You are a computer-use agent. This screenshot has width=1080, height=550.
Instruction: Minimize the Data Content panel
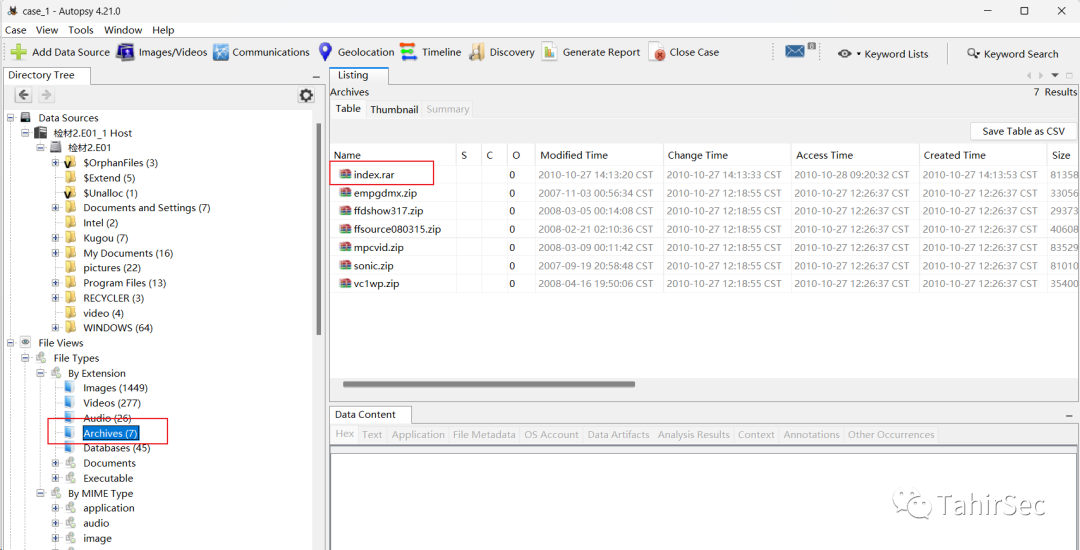tap(1068, 416)
